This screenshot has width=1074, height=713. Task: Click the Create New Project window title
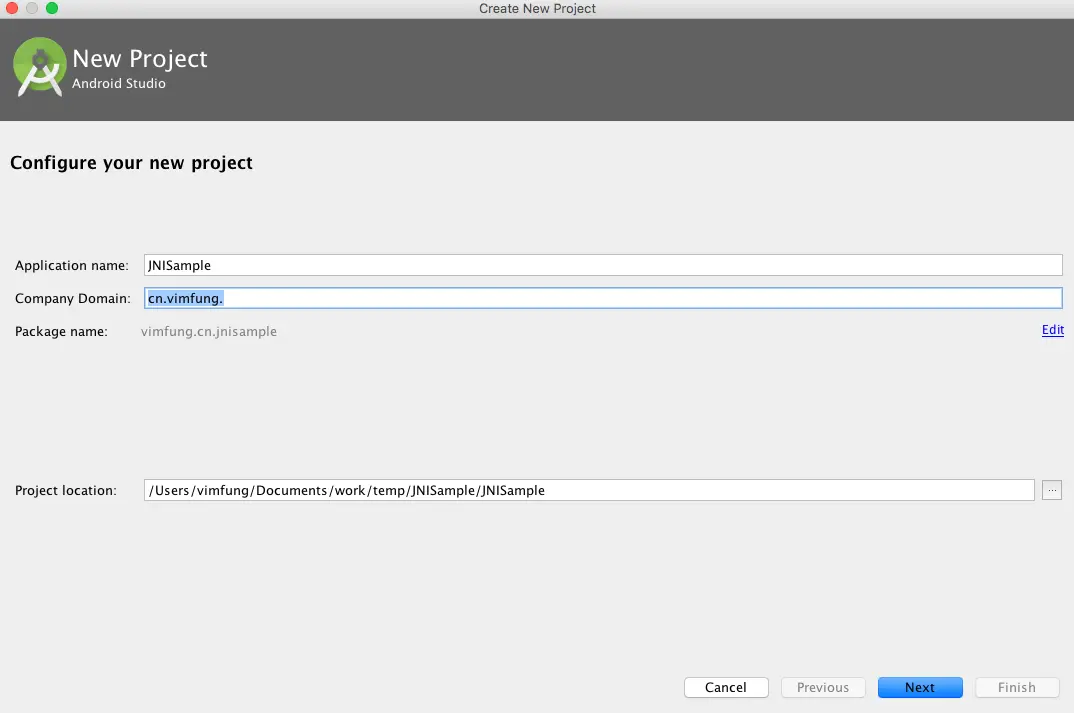click(537, 8)
